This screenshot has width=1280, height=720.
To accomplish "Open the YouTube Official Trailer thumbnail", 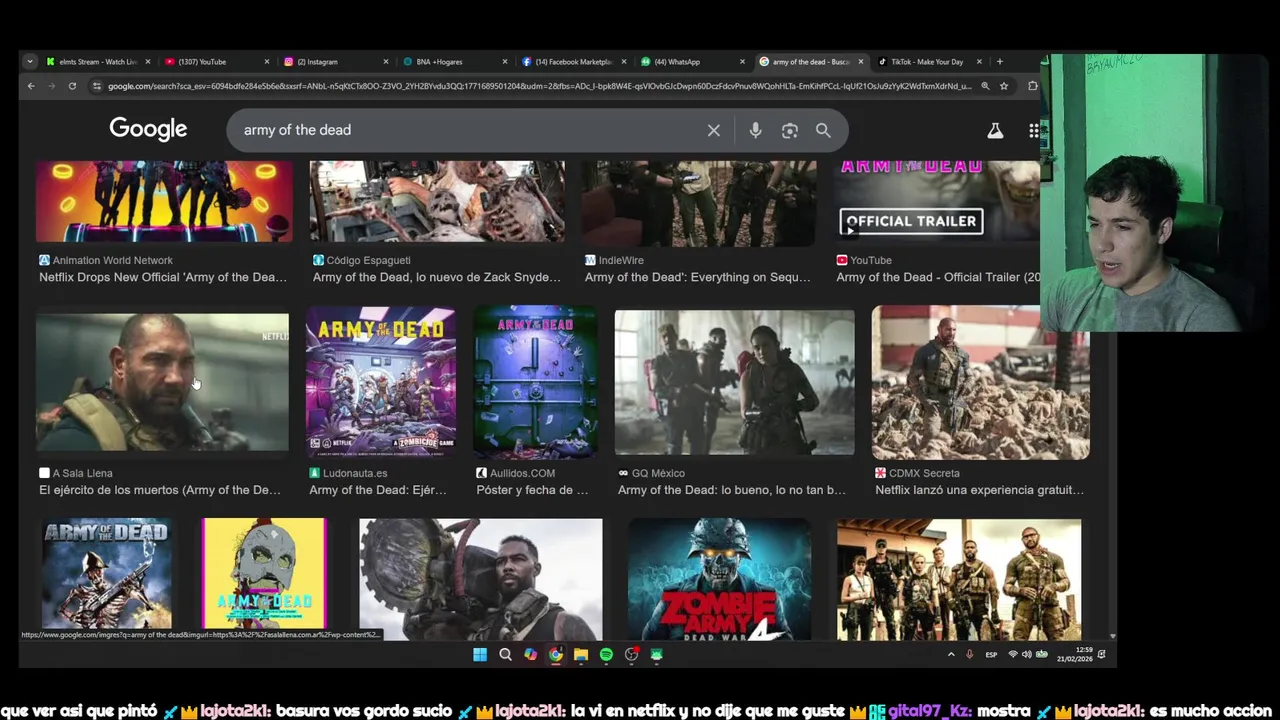I will (937, 201).
